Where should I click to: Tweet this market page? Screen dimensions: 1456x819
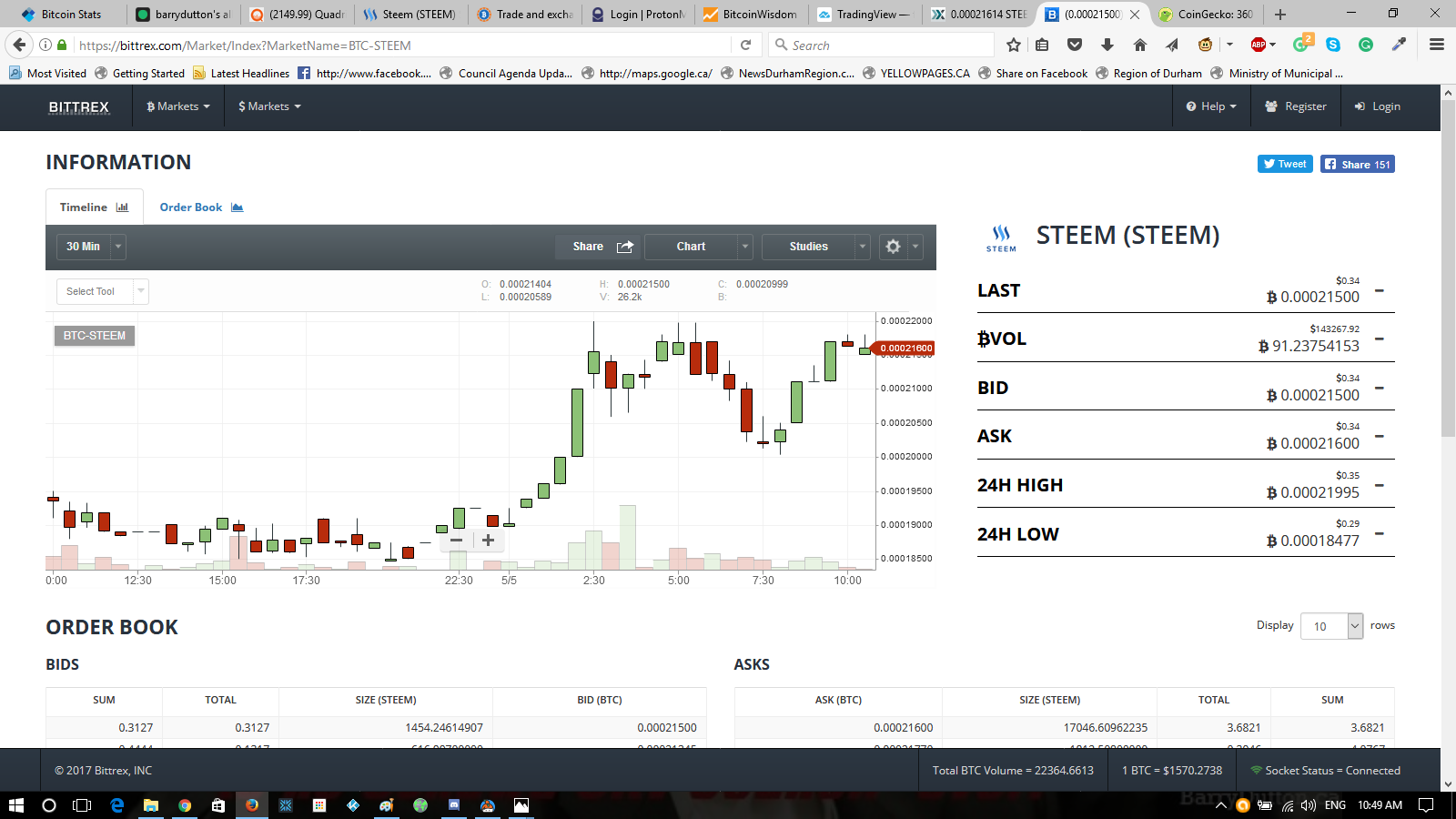(1285, 164)
